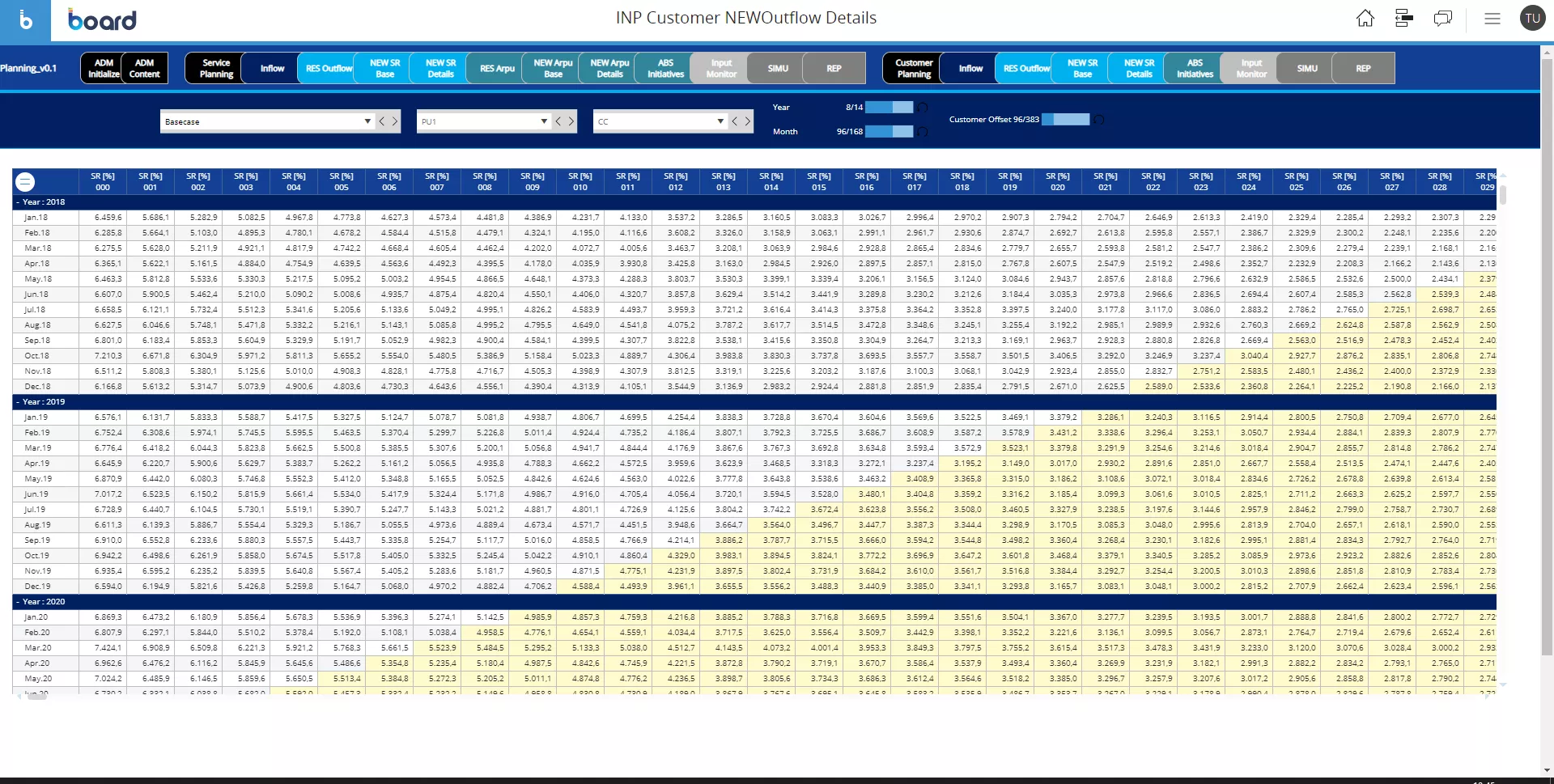Select next item for CC selector

(747, 121)
